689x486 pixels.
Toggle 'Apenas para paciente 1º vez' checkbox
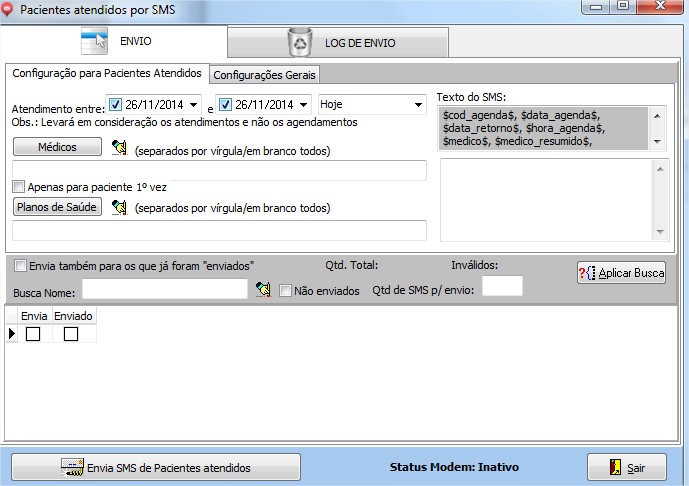pos(19,186)
